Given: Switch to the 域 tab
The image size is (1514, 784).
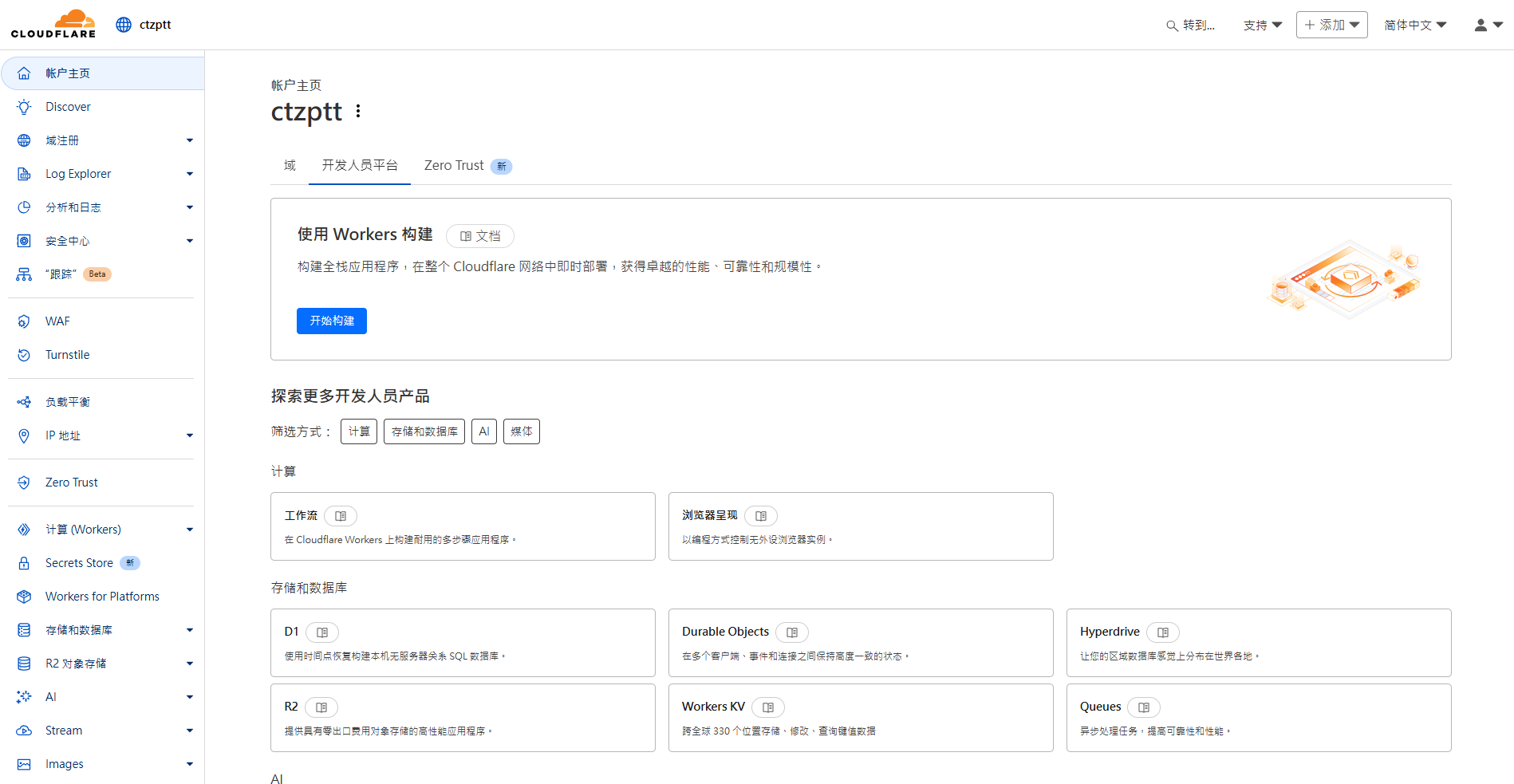Looking at the screenshot, I should [290, 166].
